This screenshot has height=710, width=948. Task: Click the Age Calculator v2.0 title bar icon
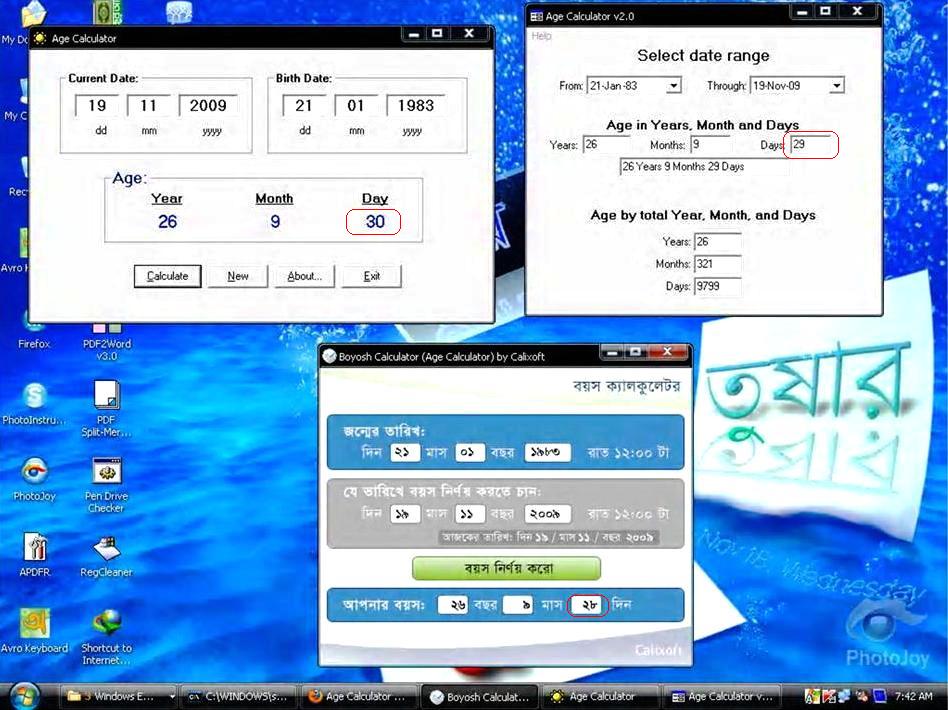(x=536, y=16)
